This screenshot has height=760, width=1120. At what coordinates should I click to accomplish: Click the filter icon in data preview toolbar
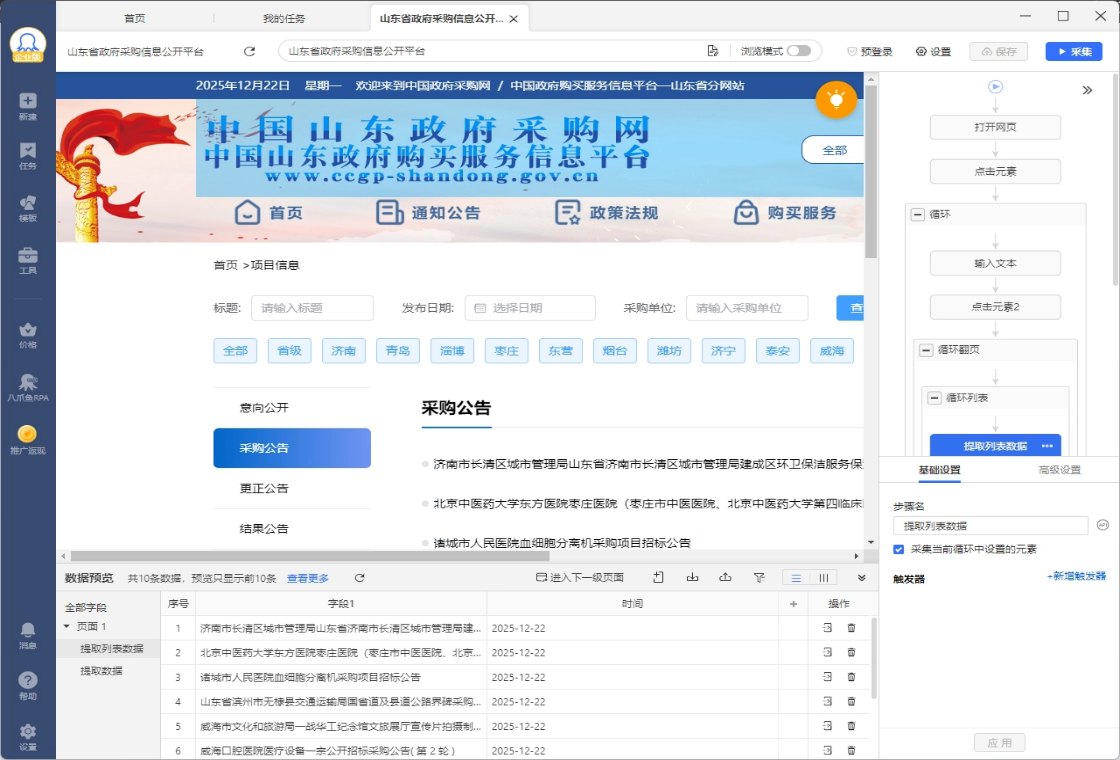(x=758, y=578)
